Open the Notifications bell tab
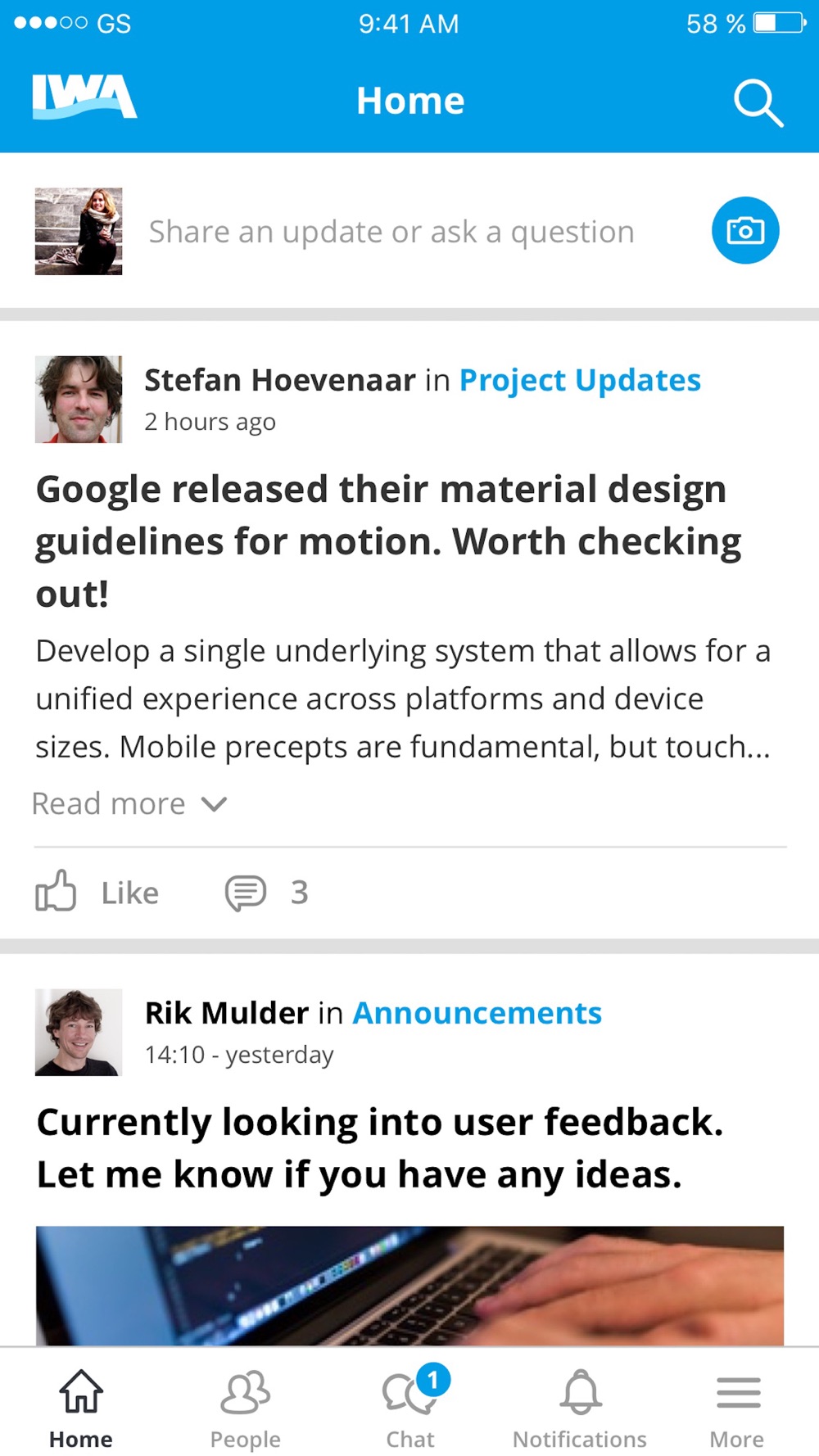Image resolution: width=819 pixels, height=1456 pixels. tap(580, 1406)
